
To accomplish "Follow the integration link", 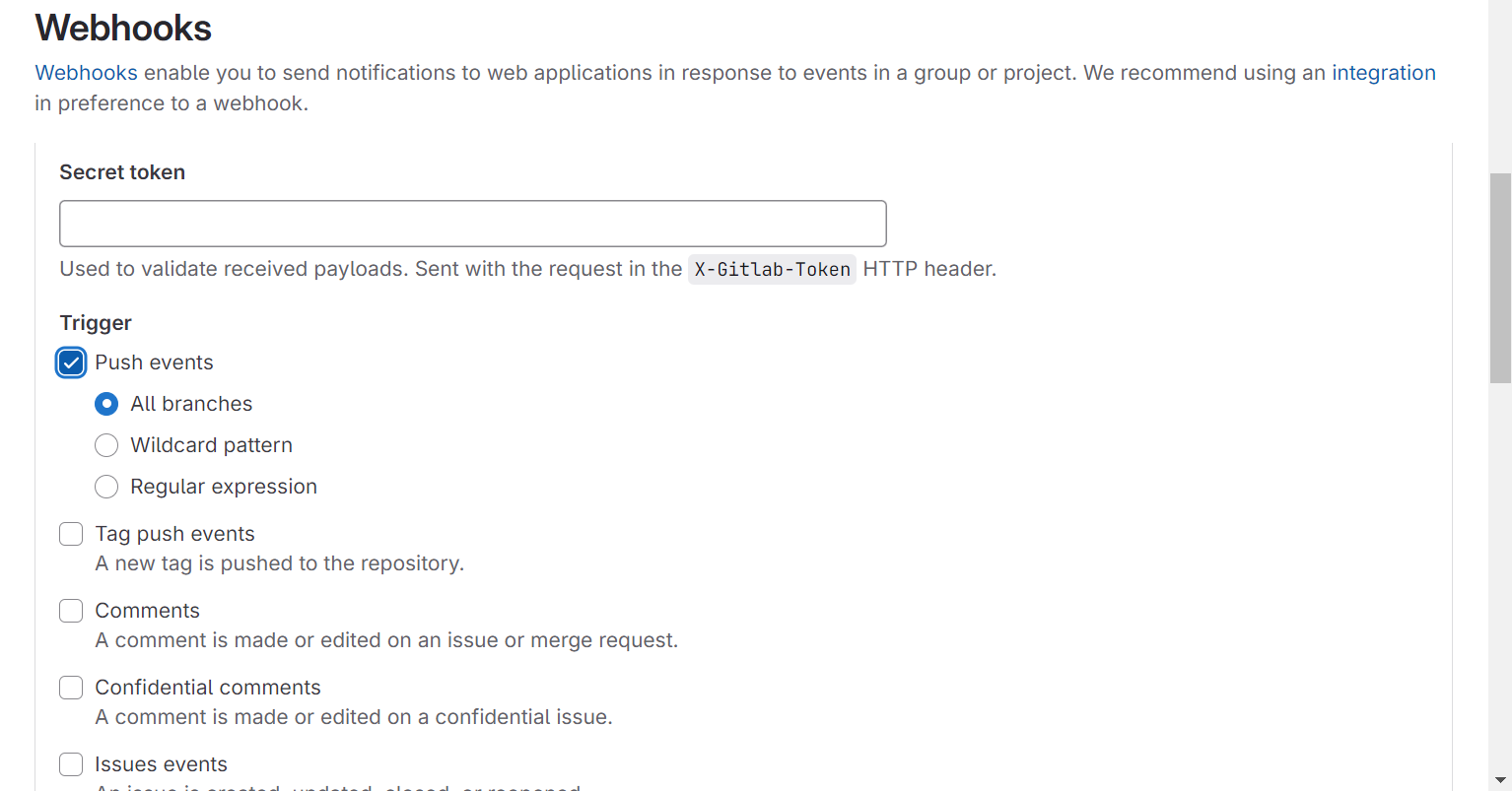I will [1384, 73].
